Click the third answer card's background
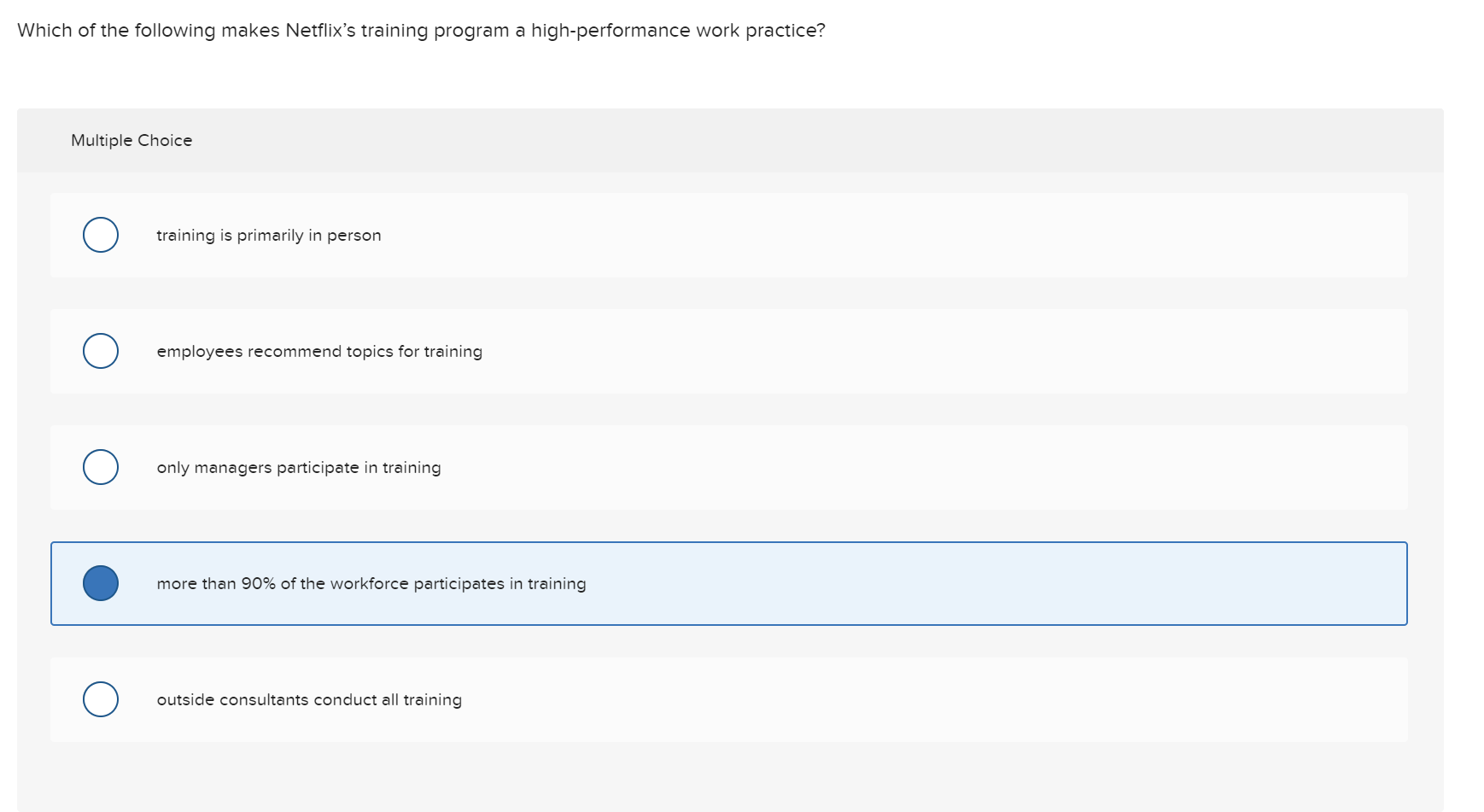Screen dimensions: 1484x812 pyautogui.click(x=854, y=467)
